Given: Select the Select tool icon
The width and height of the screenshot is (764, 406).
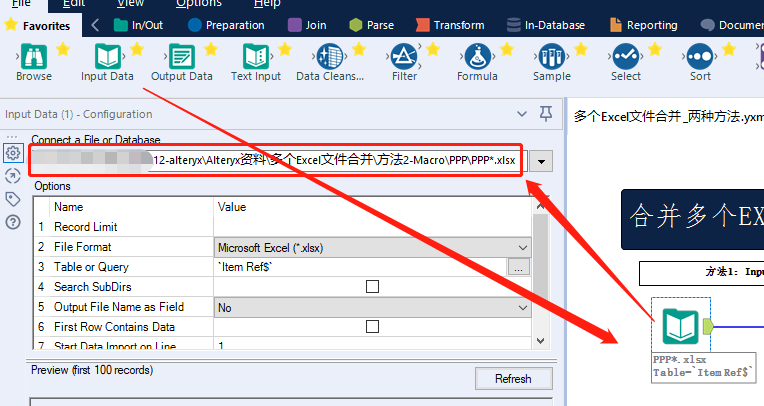Looking at the screenshot, I should coord(626,57).
